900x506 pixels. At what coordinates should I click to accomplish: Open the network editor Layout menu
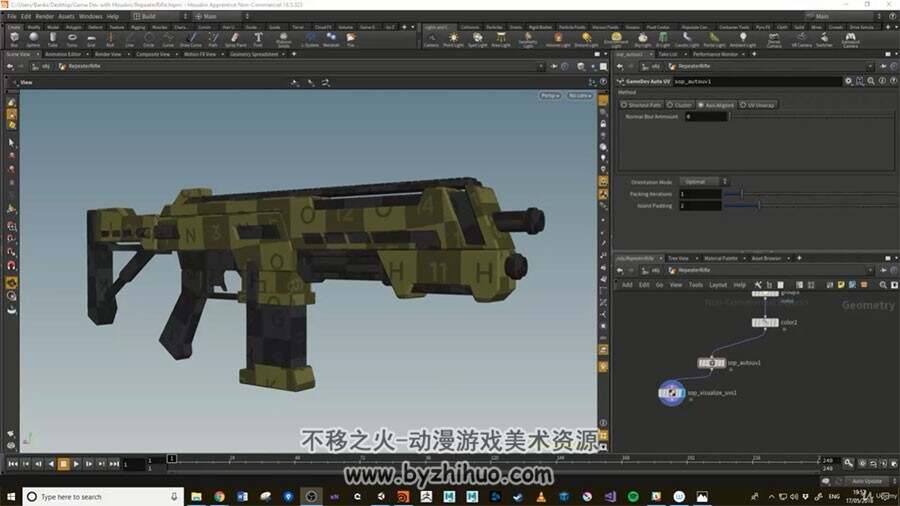click(718, 285)
